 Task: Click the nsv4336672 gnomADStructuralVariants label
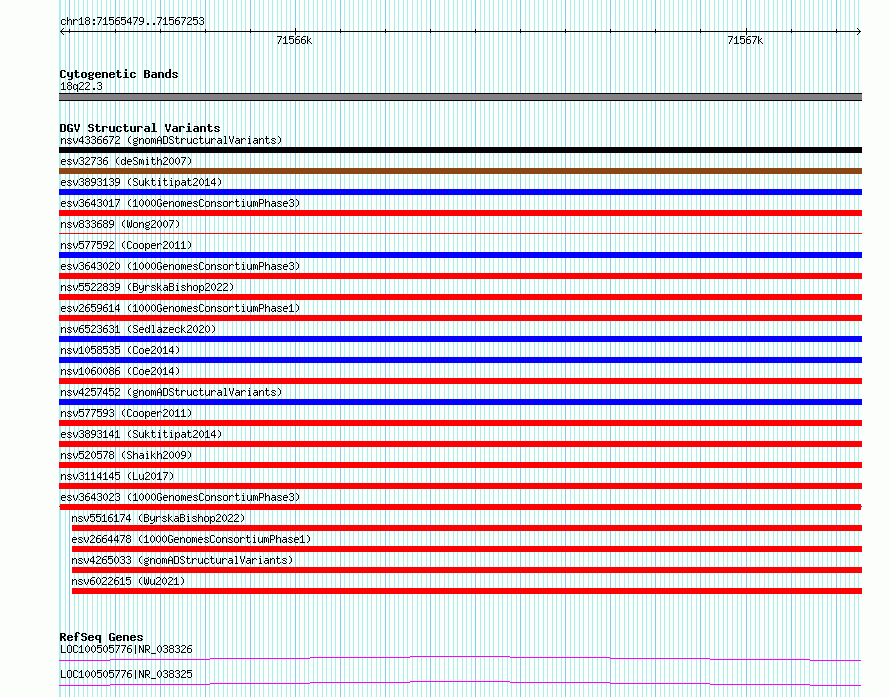171,140
